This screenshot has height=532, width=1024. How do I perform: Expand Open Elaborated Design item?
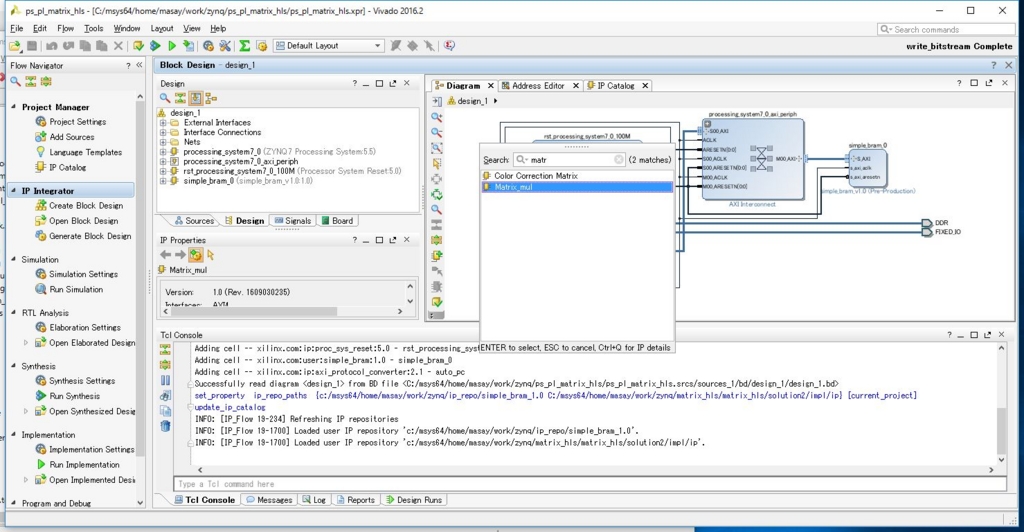26,343
